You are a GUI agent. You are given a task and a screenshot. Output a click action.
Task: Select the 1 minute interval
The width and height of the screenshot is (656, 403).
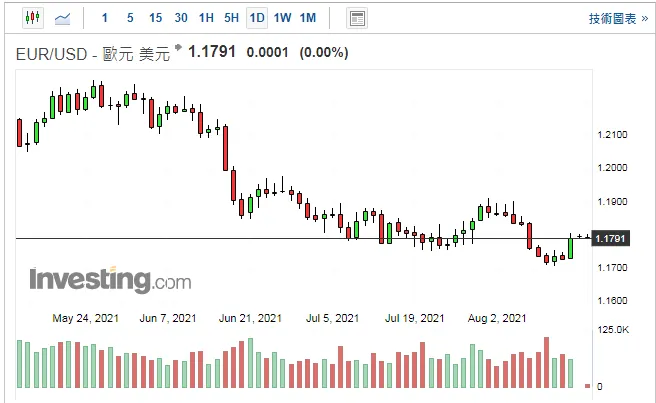(105, 18)
